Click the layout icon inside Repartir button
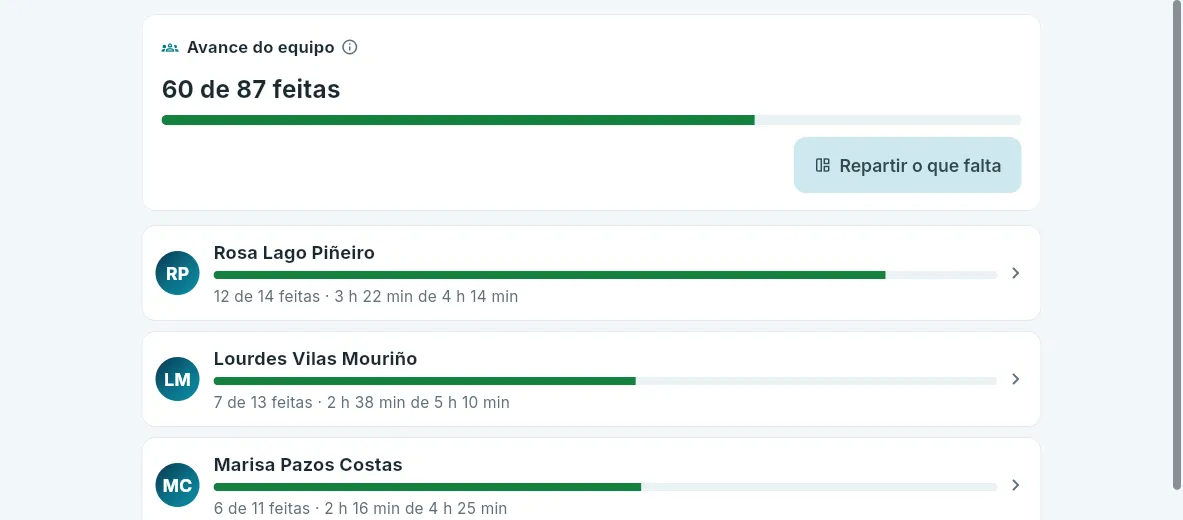The image size is (1183, 520). pos(823,165)
